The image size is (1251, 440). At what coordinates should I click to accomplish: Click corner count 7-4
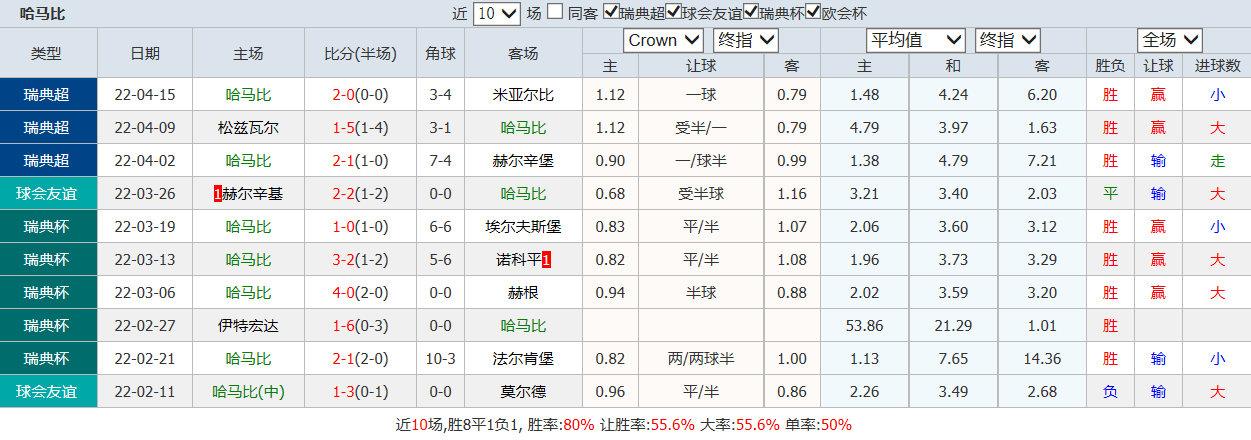coord(440,161)
